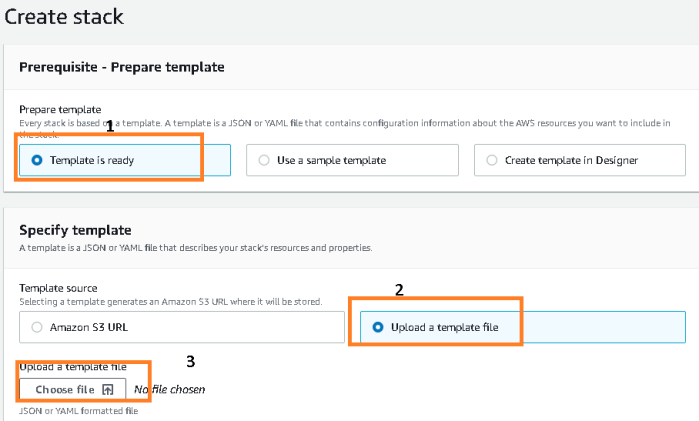
Task: Click the upload icon on Choose file
Action: coord(108,389)
